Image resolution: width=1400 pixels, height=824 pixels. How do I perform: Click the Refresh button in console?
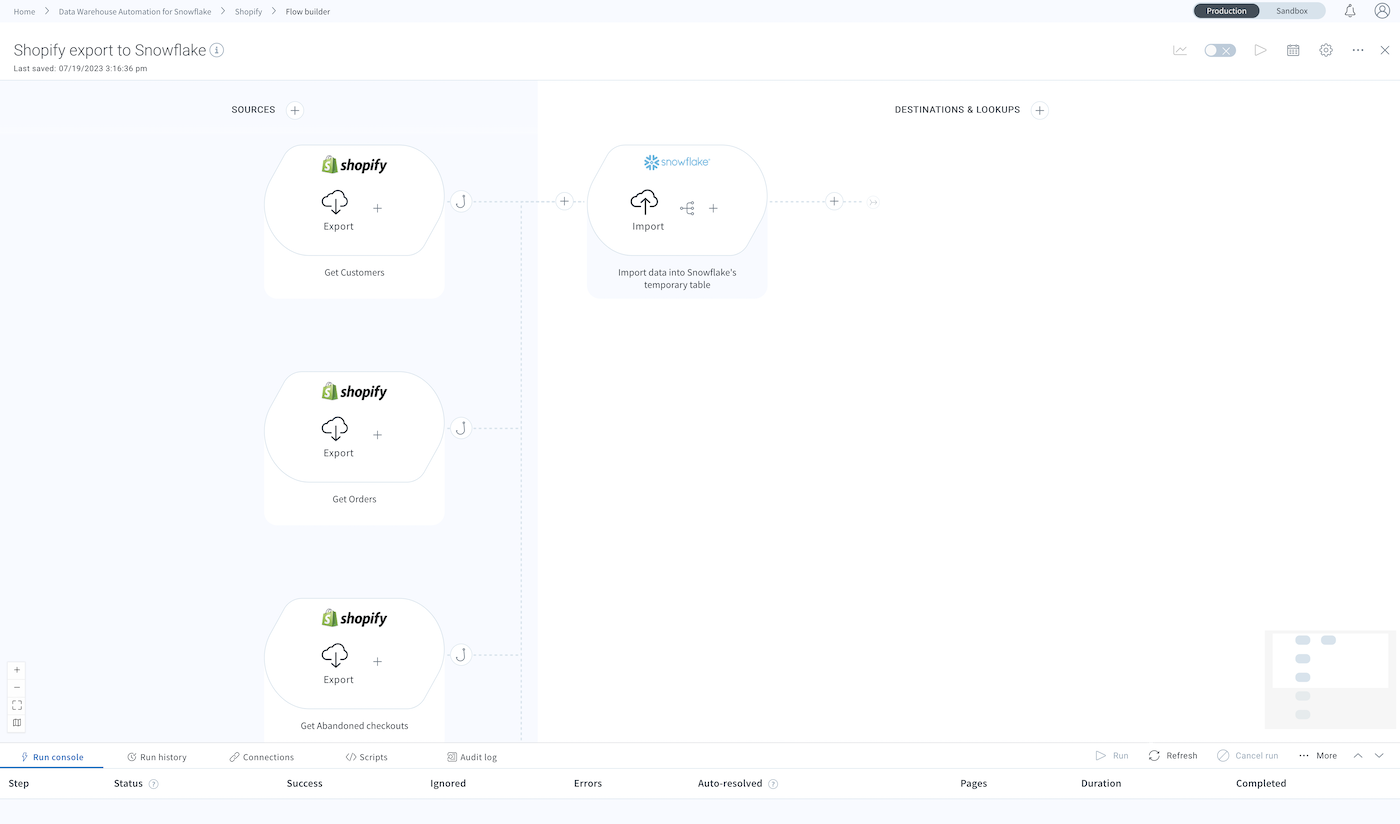(x=1173, y=756)
